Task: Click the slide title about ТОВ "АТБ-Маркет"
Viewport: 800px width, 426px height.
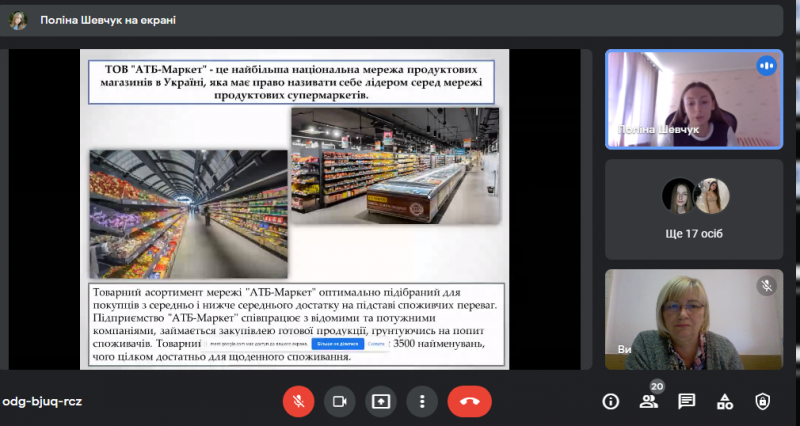Action: click(x=291, y=82)
